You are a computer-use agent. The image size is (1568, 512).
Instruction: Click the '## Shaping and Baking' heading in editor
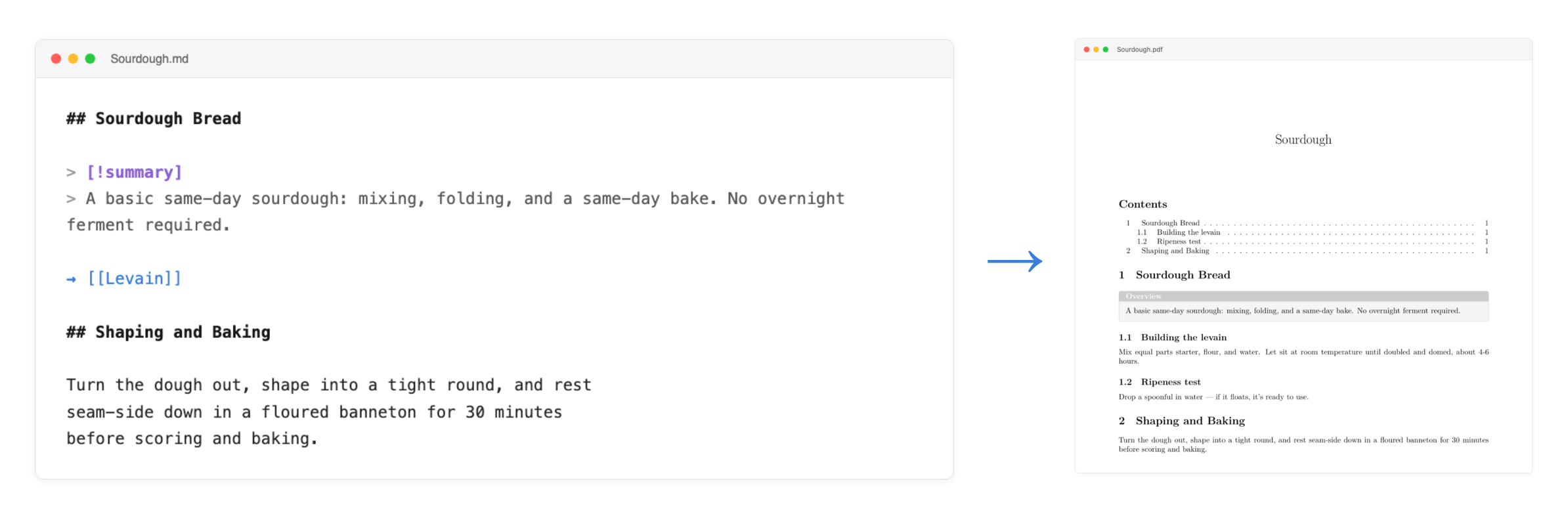pyautogui.click(x=168, y=332)
